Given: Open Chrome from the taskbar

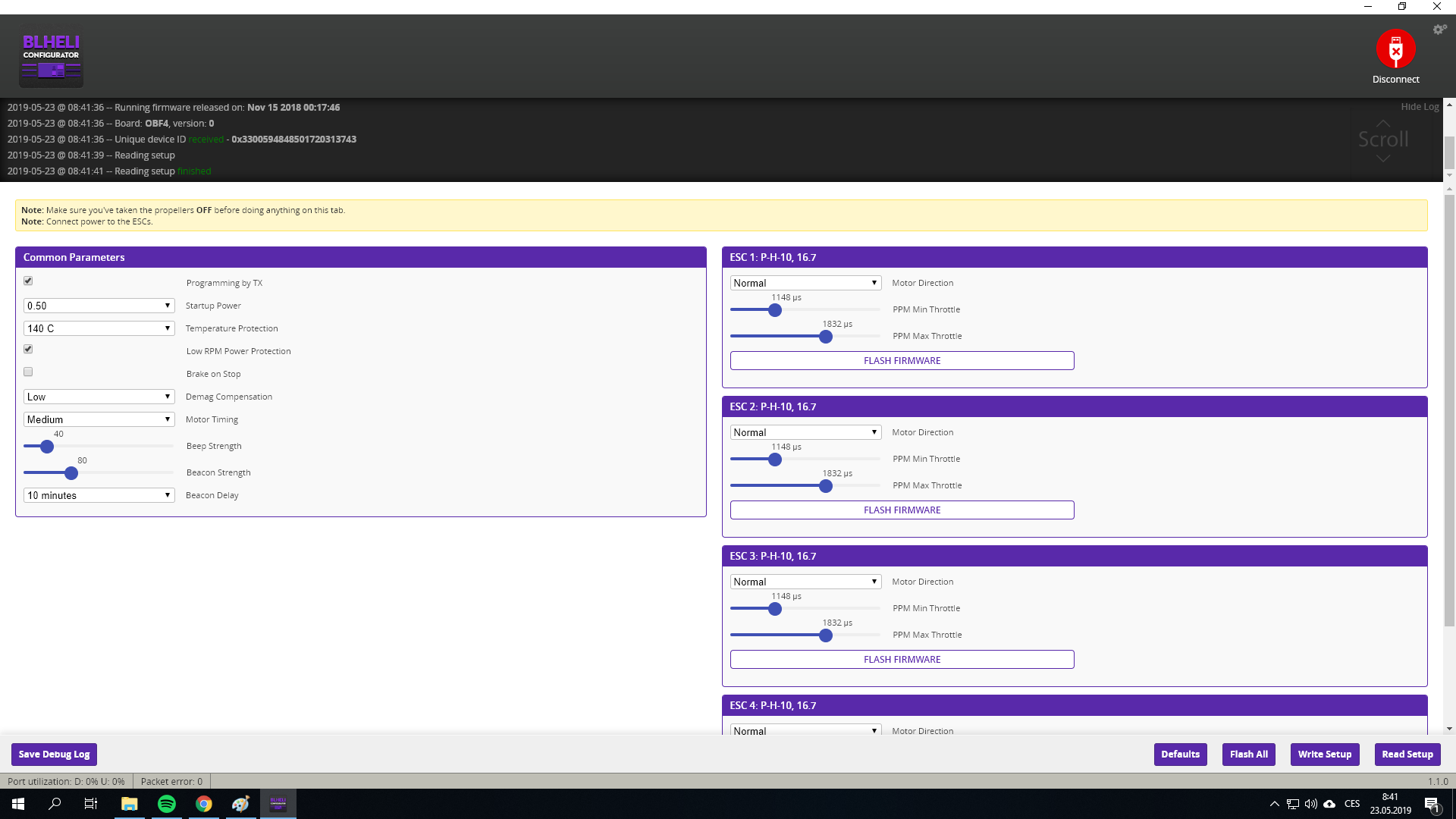Looking at the screenshot, I should pyautogui.click(x=204, y=804).
